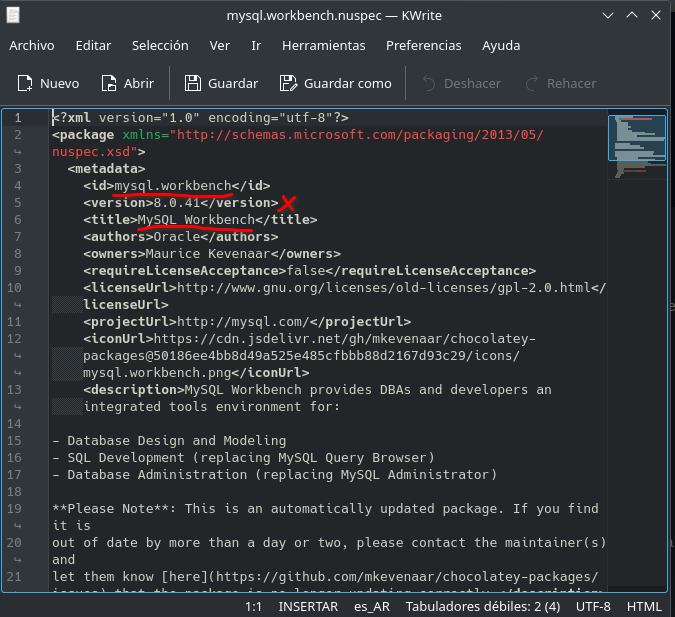Screen dimensions: 675x617
Task: Open the es_AR dictionary language selector
Action: tap(372, 607)
